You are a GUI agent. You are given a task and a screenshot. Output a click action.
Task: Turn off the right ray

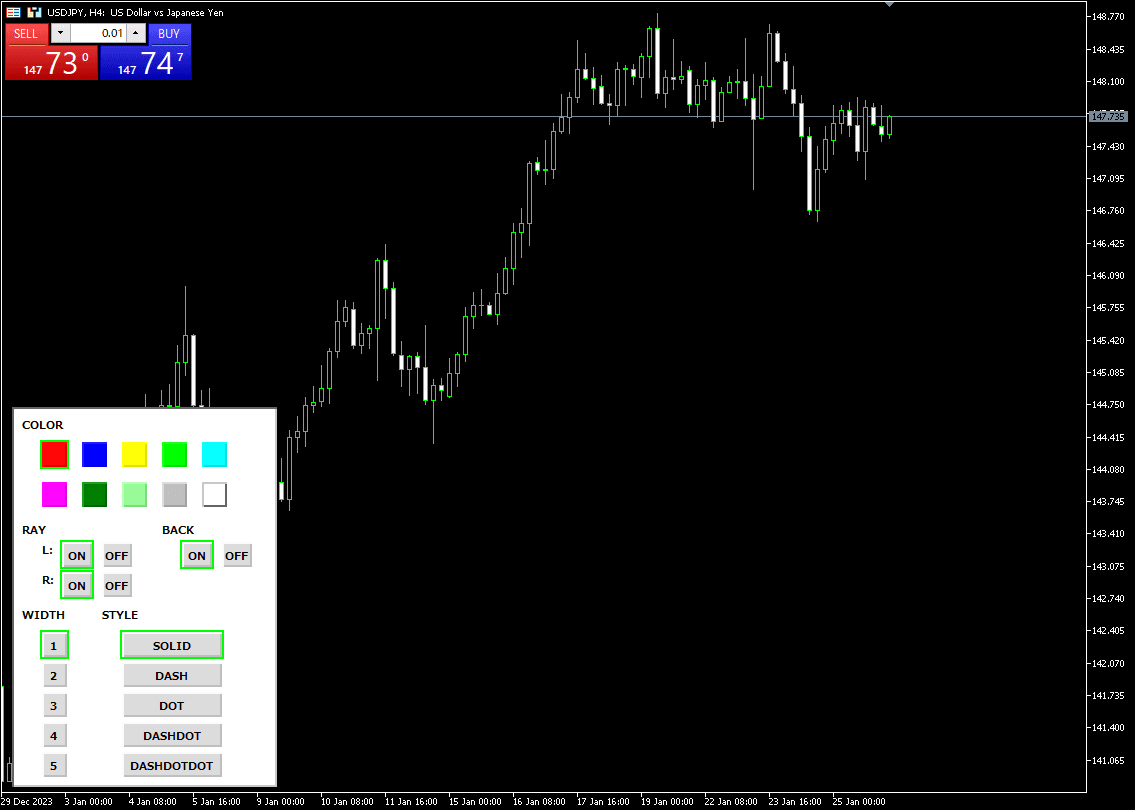(x=117, y=585)
